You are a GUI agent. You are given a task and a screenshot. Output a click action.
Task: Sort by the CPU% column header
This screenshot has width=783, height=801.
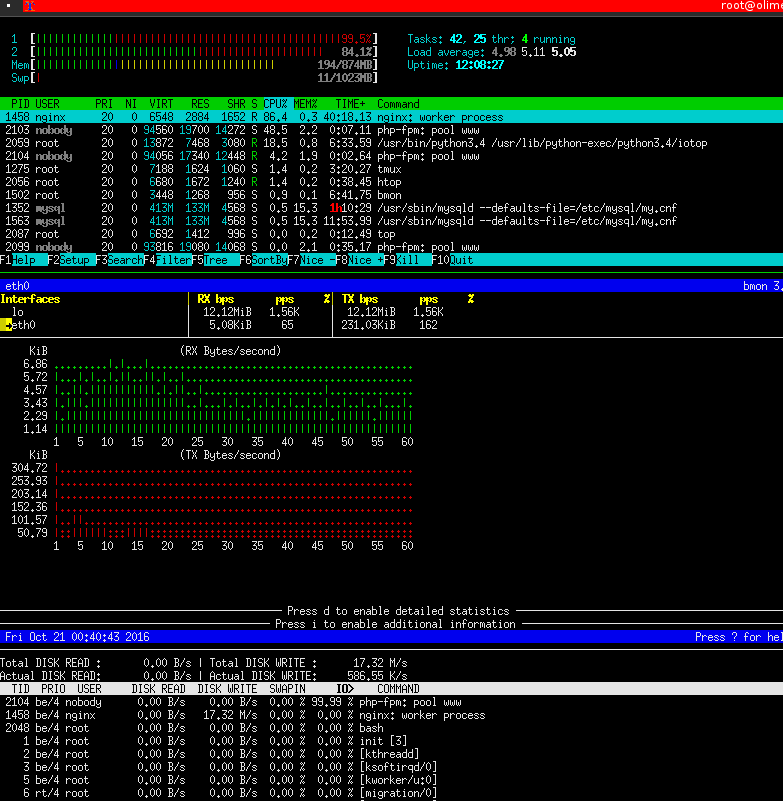pyautogui.click(x=275, y=104)
